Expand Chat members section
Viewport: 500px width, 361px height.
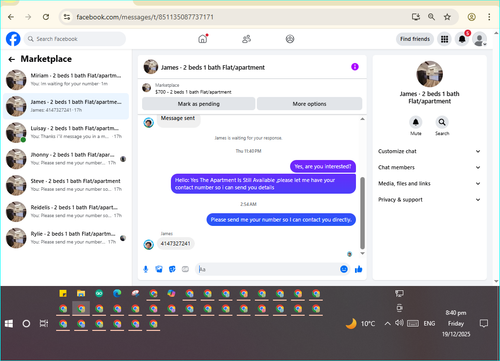tap(429, 167)
